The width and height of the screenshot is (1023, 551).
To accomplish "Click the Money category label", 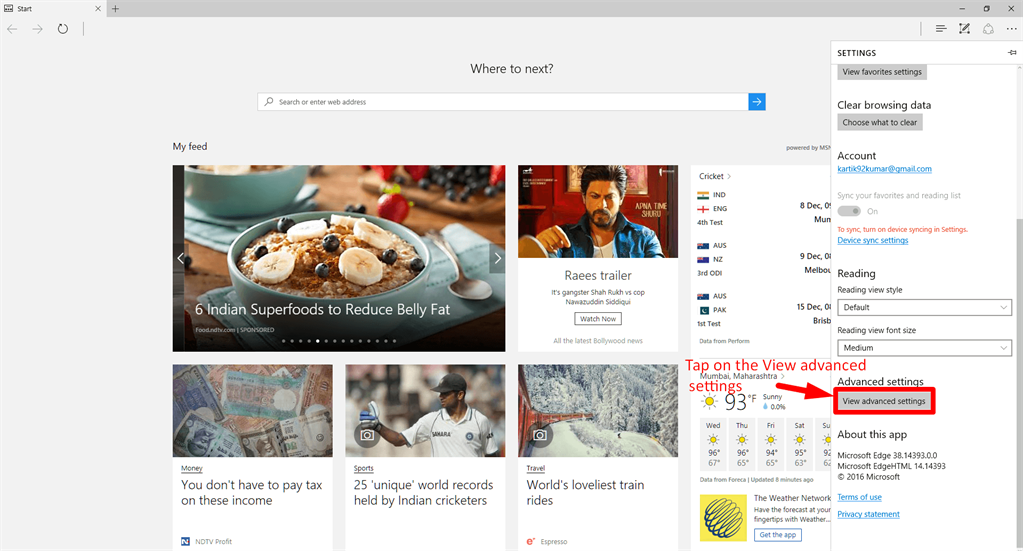I will (x=191, y=468).
